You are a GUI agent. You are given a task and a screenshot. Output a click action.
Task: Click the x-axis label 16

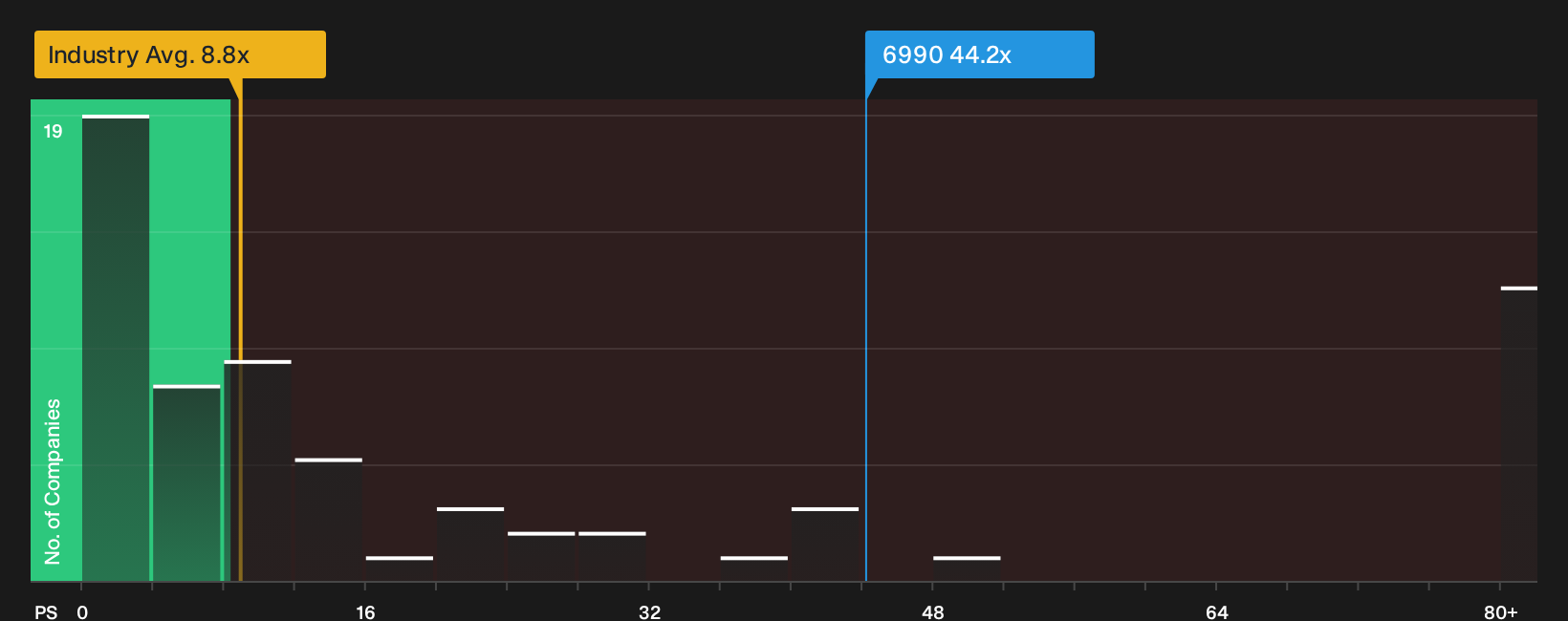365,611
